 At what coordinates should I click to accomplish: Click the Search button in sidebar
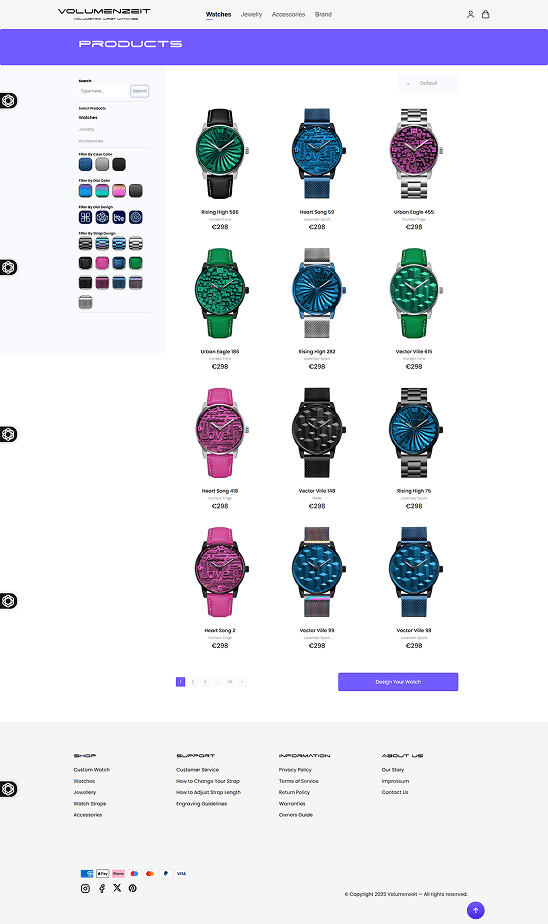[140, 91]
